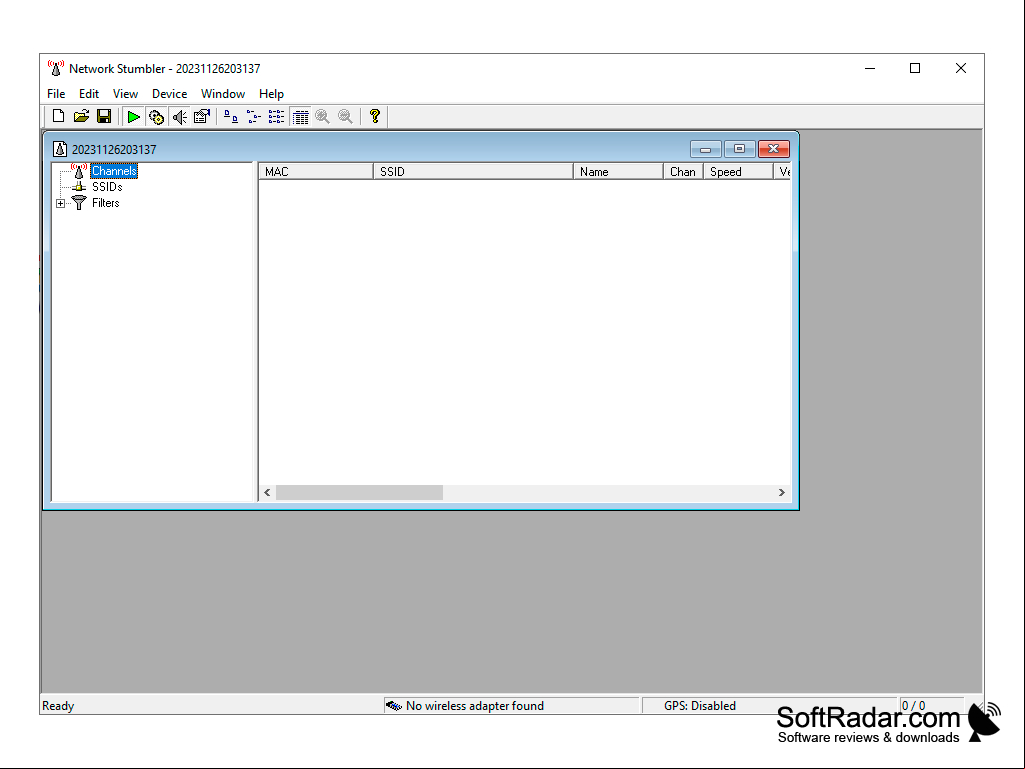The width and height of the screenshot is (1025, 769).
Task: Click the Filters funnel icon
Action: [79, 203]
